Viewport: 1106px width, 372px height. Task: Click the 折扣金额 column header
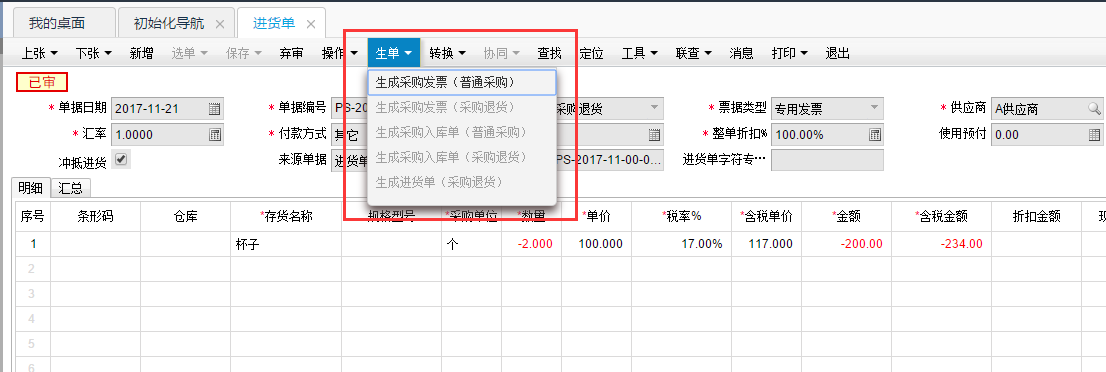coord(1036,217)
